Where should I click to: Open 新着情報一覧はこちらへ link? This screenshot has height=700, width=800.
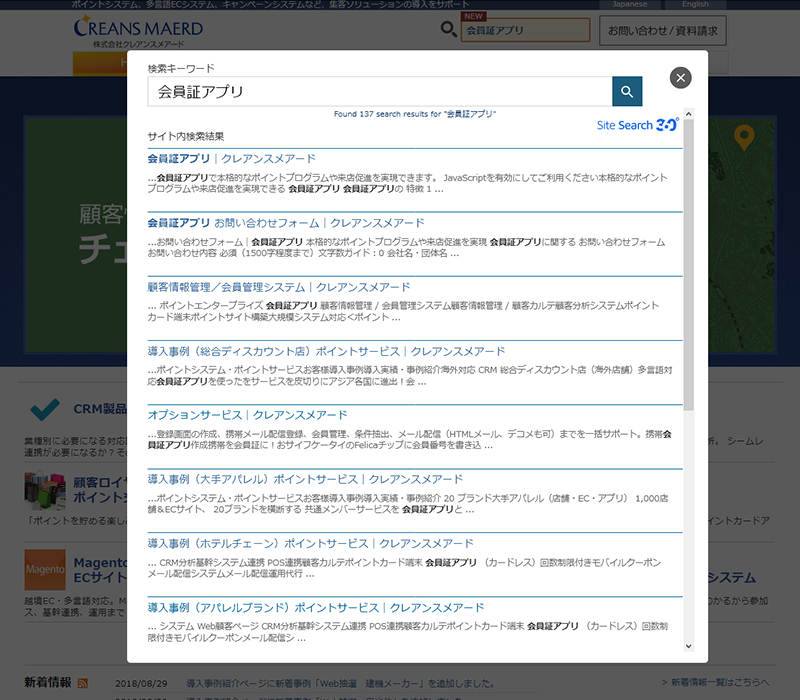pyautogui.click(x=715, y=682)
